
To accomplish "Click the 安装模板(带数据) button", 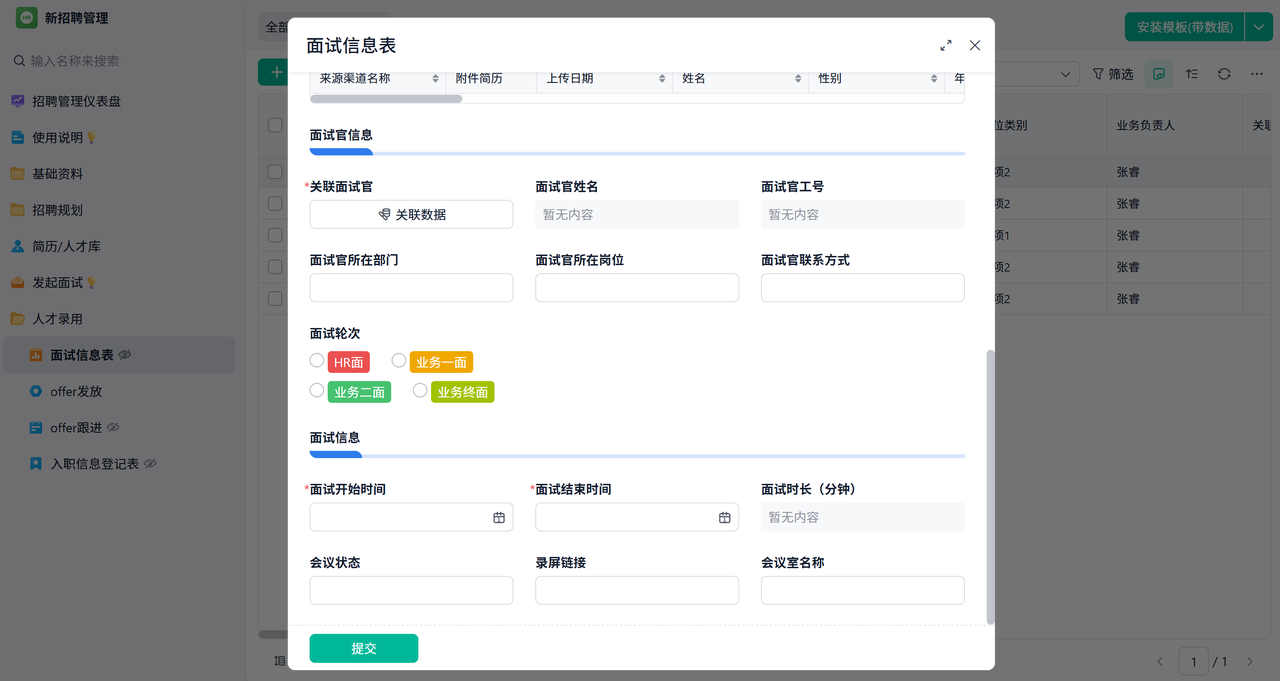I will (1185, 27).
